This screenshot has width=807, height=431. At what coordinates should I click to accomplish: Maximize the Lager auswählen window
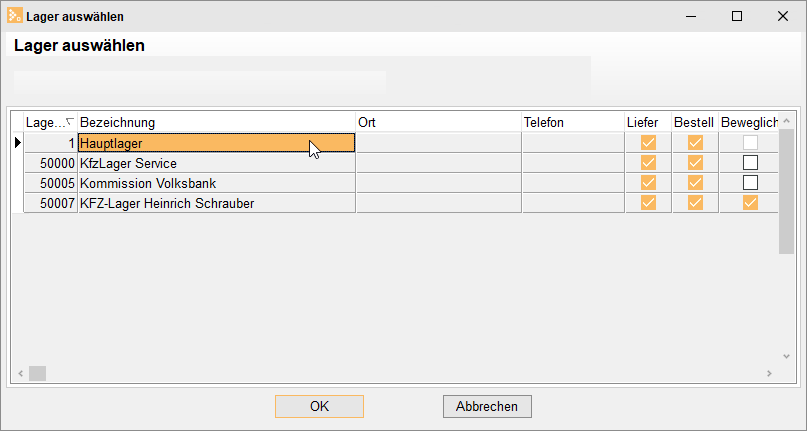pos(737,16)
